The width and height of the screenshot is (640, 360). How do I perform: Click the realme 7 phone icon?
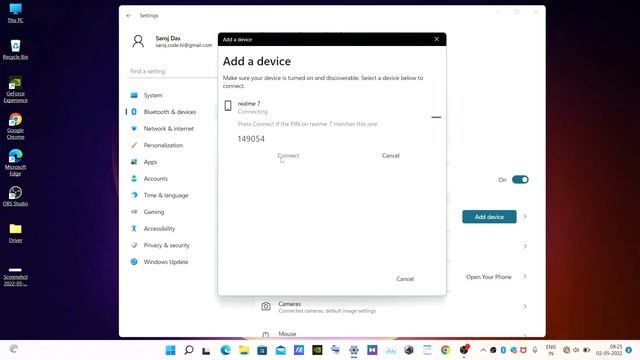228,106
